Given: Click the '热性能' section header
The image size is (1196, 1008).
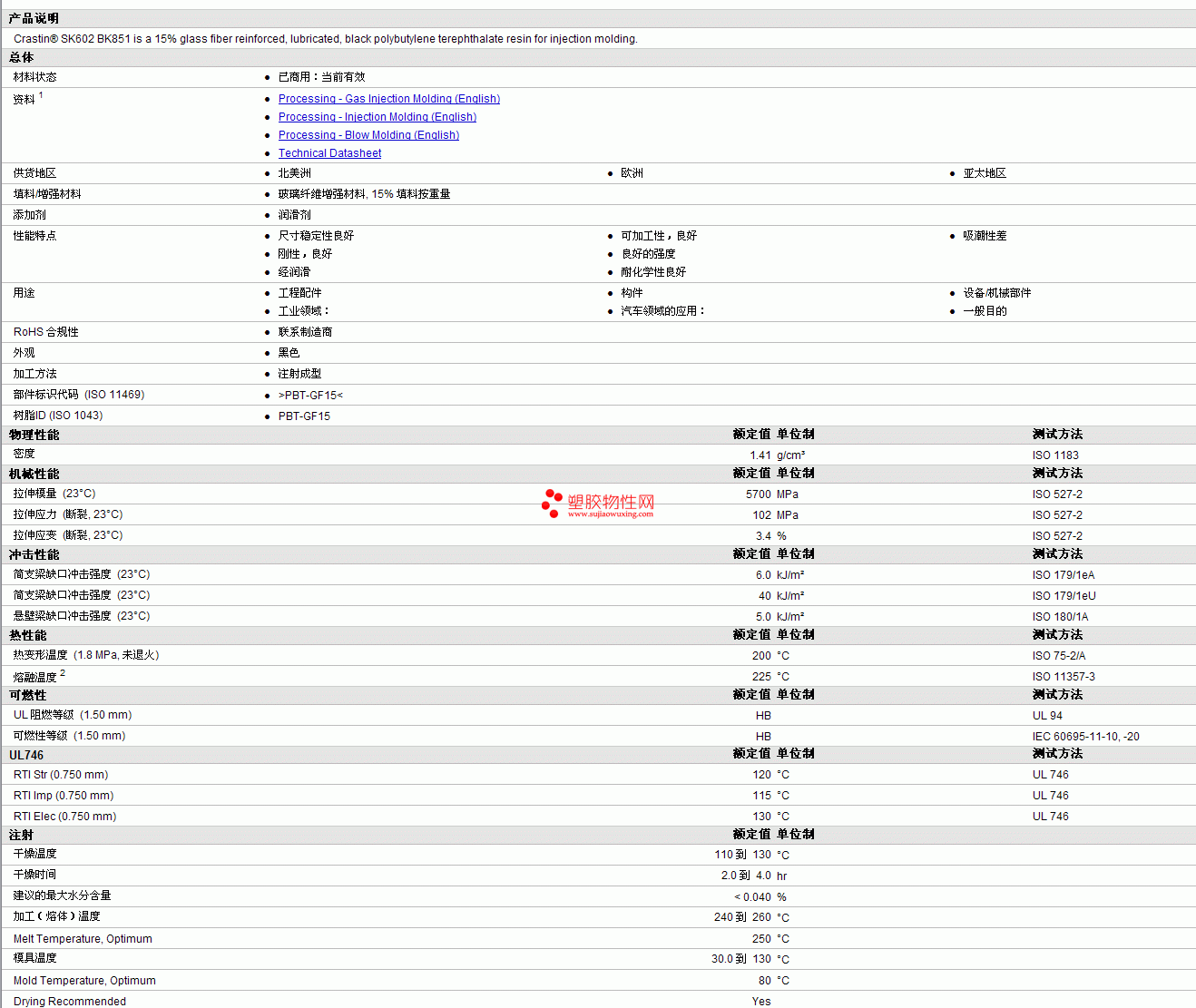Looking at the screenshot, I should point(27,635).
